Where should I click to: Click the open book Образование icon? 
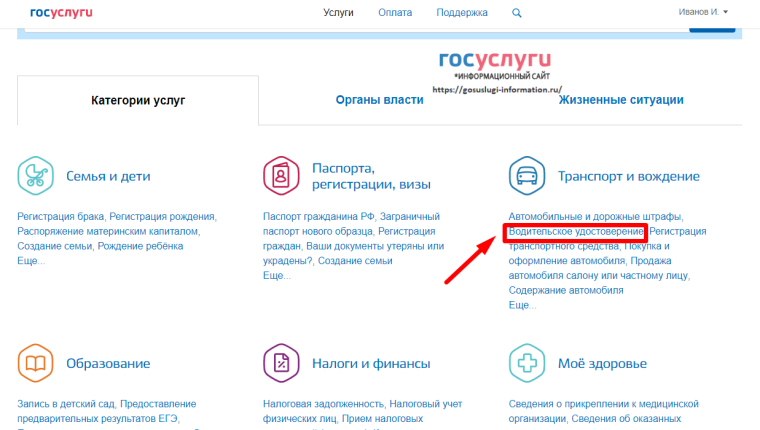35,363
